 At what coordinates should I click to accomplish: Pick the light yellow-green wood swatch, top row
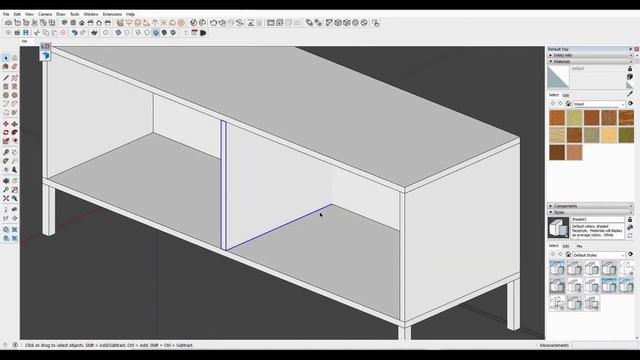[x=574, y=118]
